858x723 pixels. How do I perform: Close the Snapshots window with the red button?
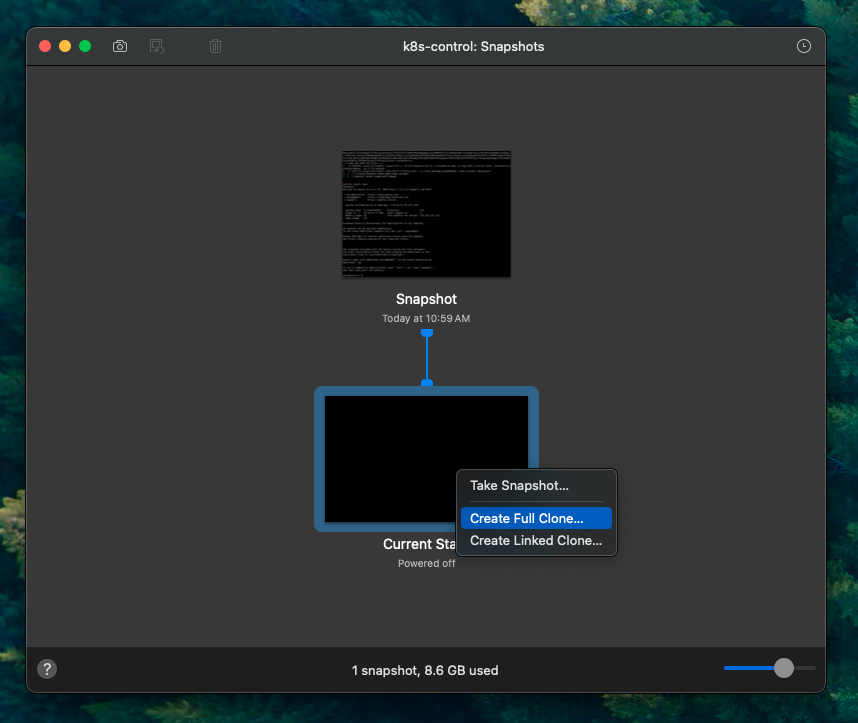45,46
